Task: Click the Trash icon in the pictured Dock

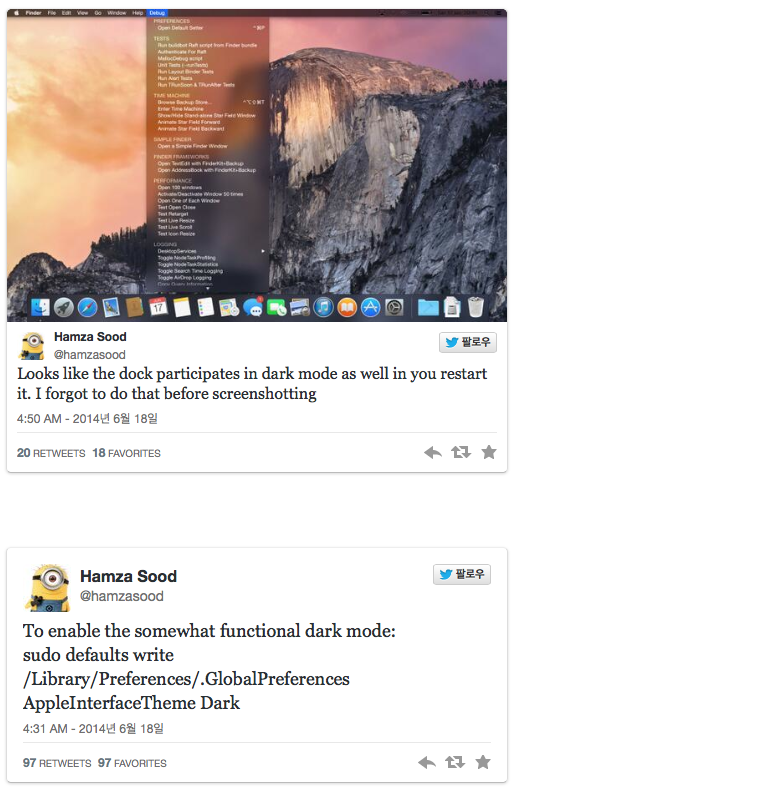Action: point(476,307)
